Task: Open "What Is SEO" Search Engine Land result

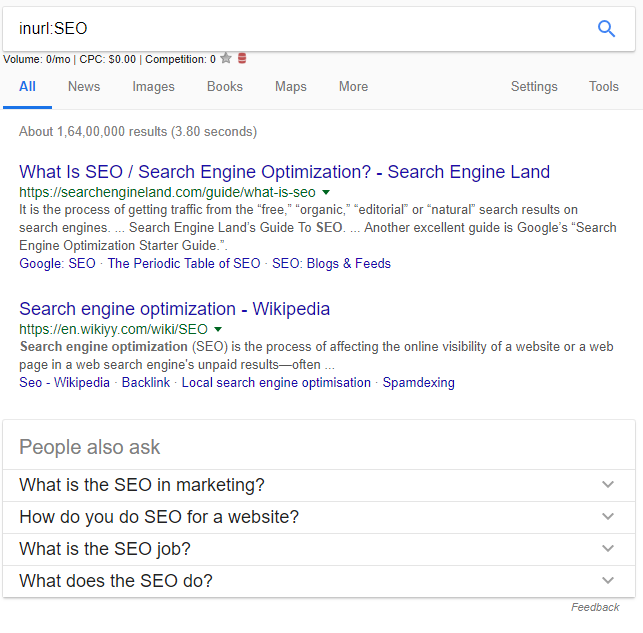Action: click(284, 172)
